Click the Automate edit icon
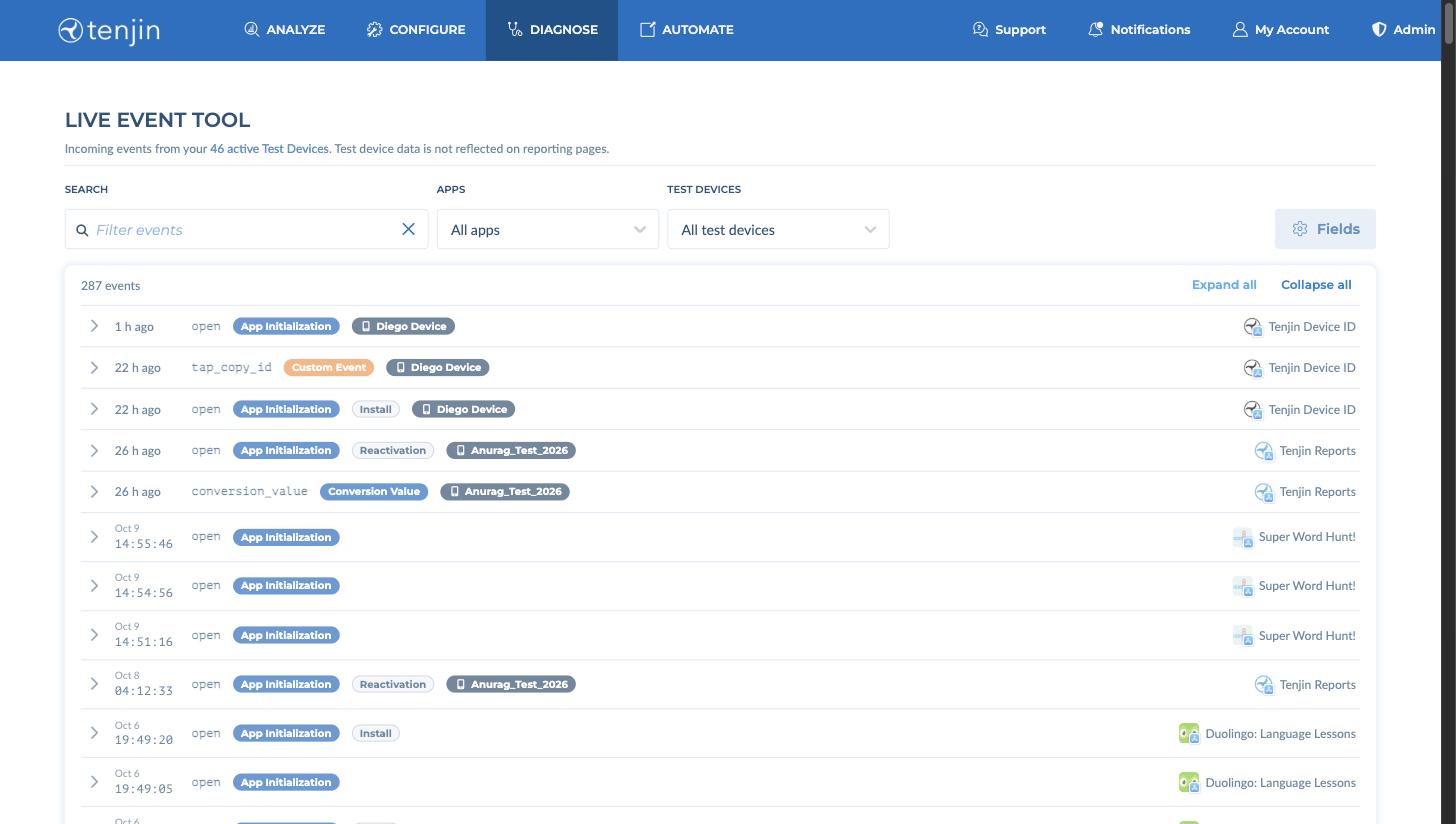This screenshot has width=1456, height=824. (647, 30)
